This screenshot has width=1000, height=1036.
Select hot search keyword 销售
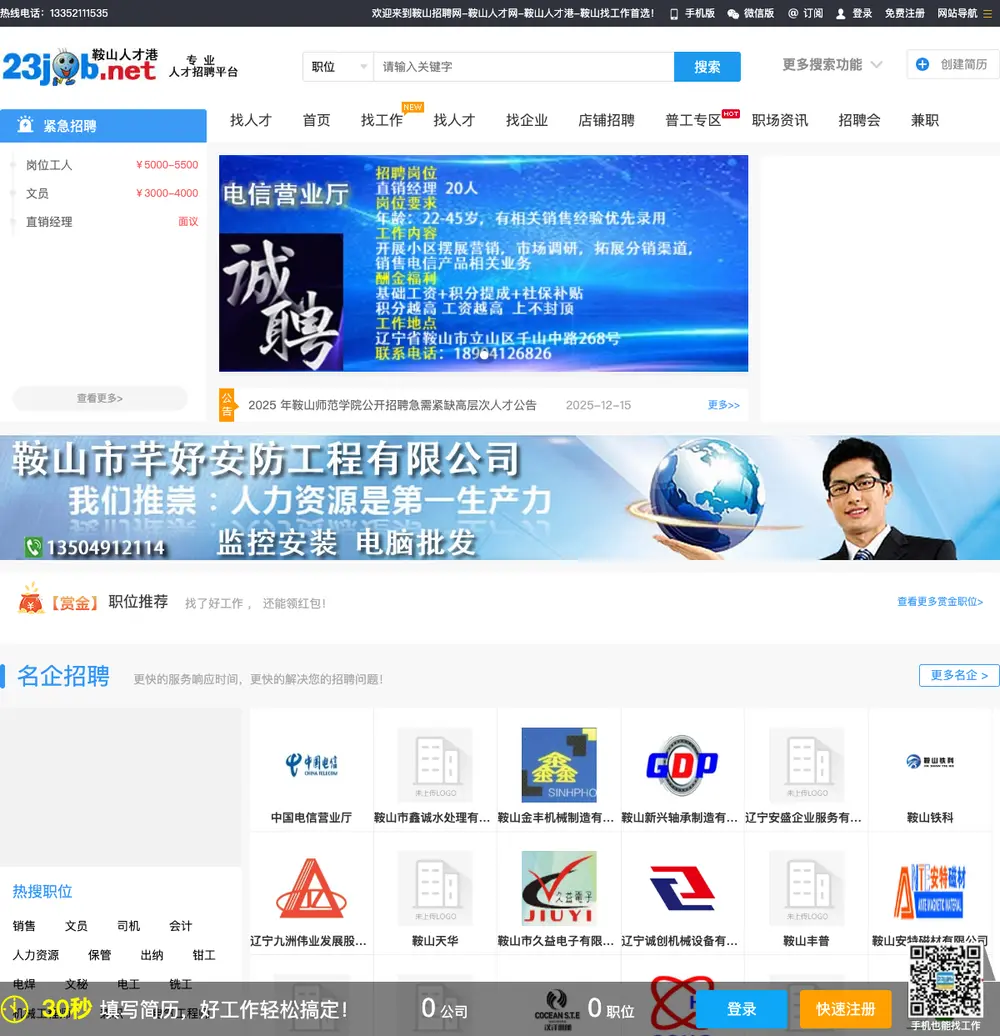[x=24, y=926]
